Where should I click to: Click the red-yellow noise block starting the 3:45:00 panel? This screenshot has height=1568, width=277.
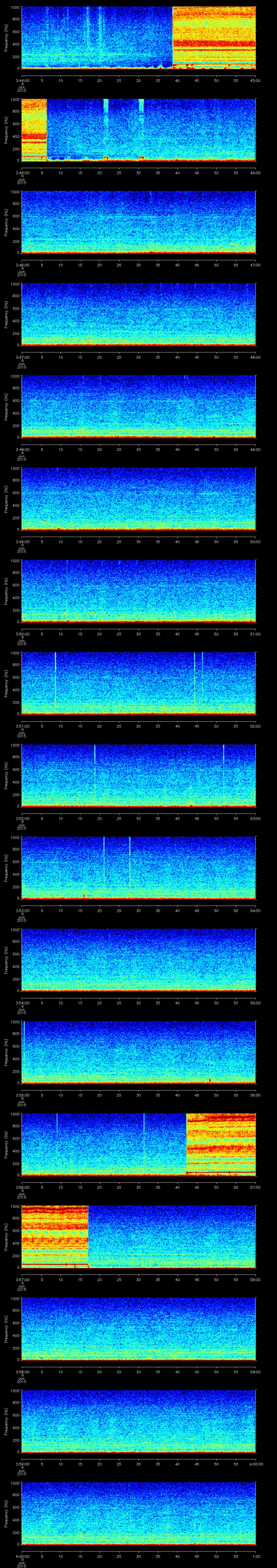coord(34,128)
